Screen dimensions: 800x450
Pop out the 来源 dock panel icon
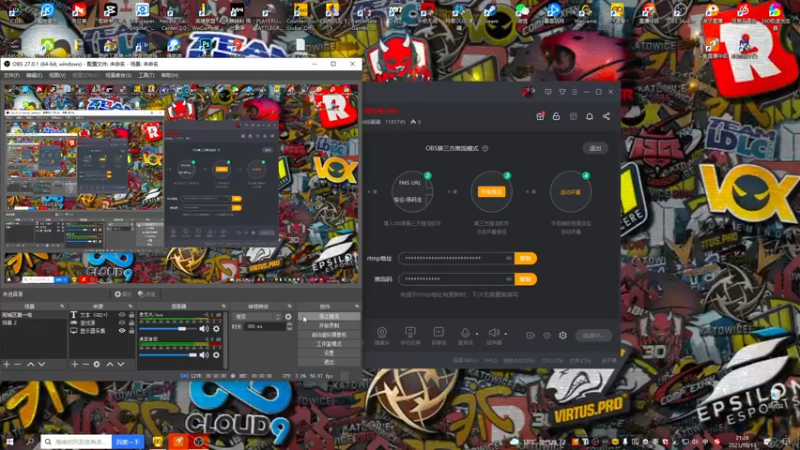[x=130, y=306]
